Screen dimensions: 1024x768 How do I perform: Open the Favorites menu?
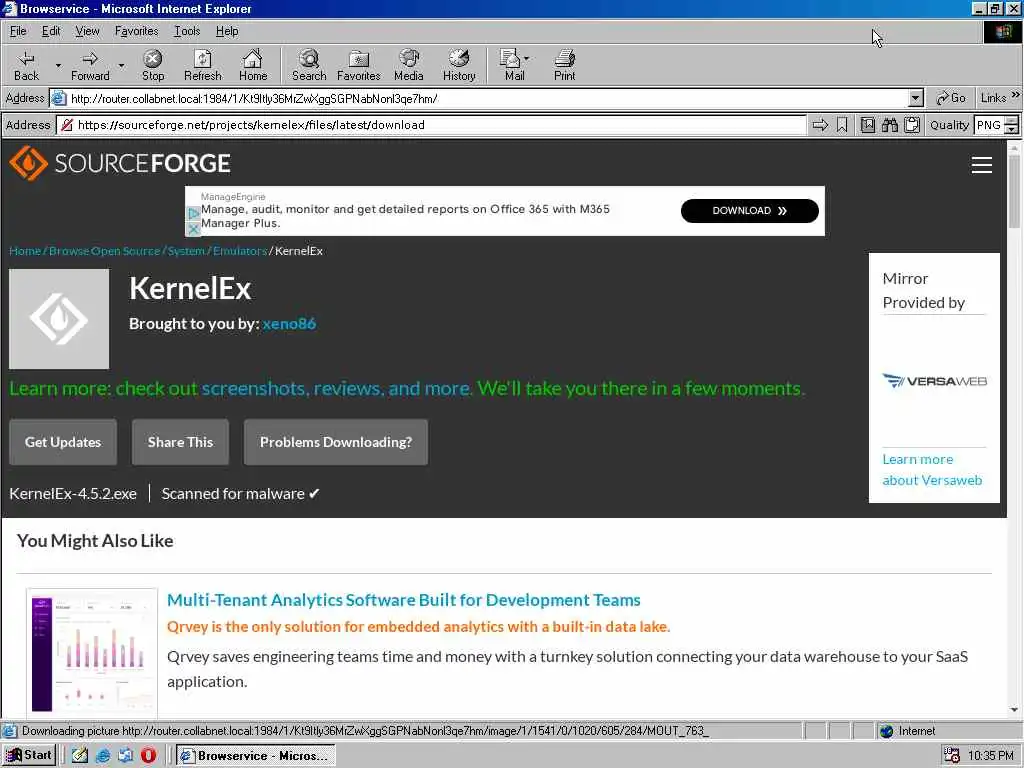click(x=136, y=31)
